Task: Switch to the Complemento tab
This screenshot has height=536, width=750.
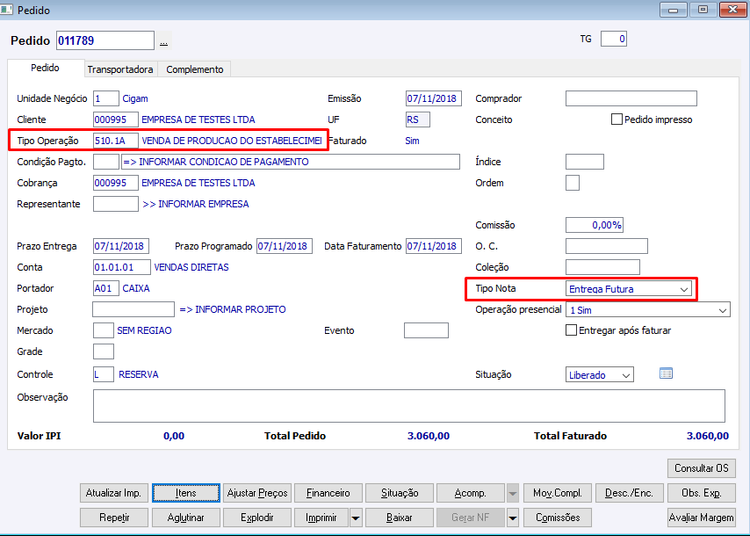Action: [x=195, y=69]
